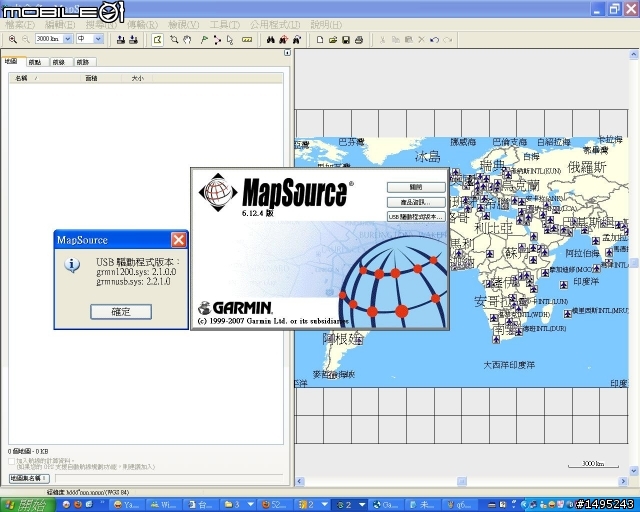The image size is (640, 512).
Task: Click 關閉 in the About window
Action: click(x=416, y=187)
